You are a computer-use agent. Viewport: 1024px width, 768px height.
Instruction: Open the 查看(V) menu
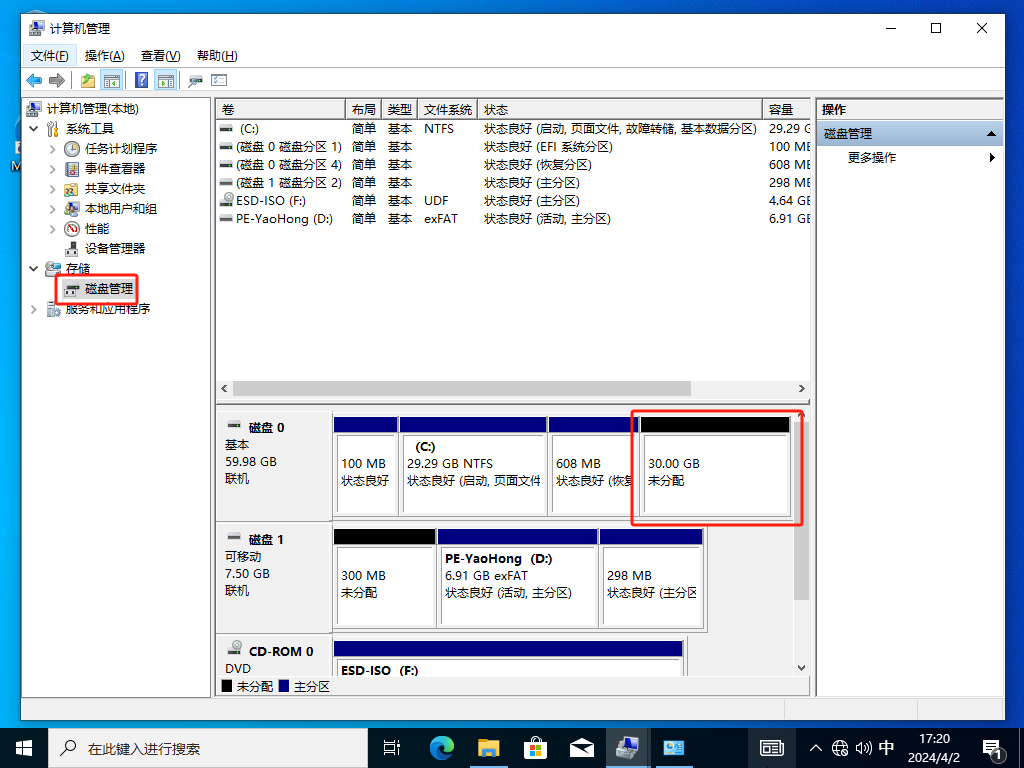[160, 56]
